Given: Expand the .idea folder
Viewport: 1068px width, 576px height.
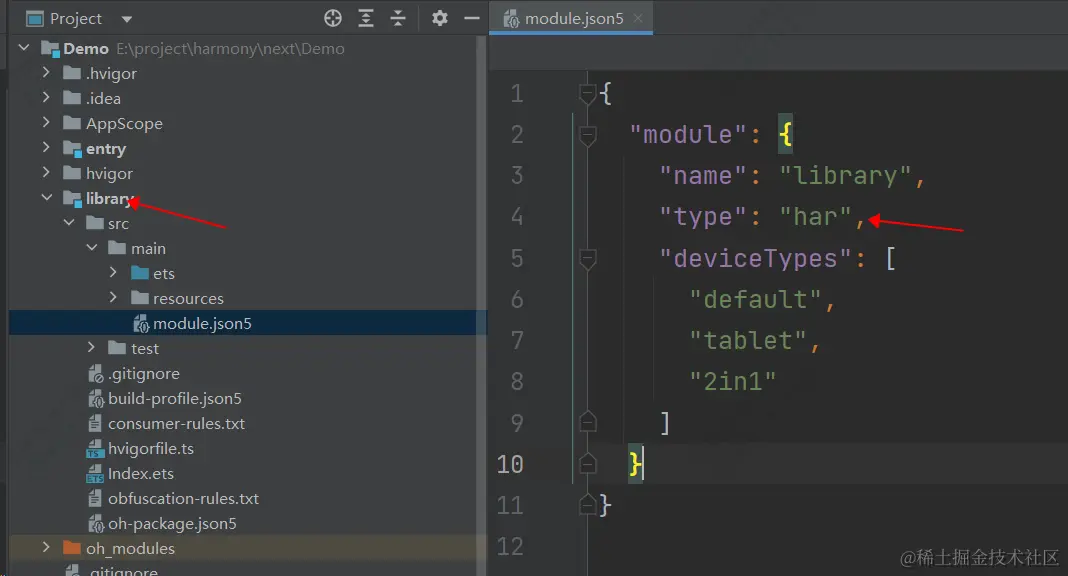Looking at the screenshot, I should (x=46, y=97).
